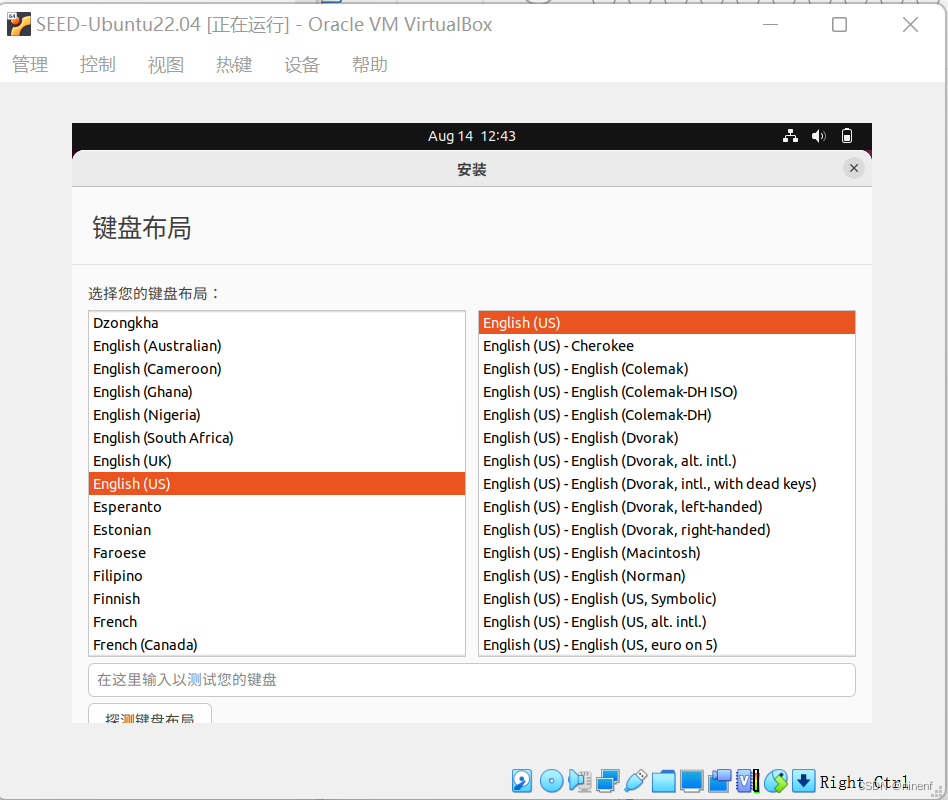948x800 pixels.
Task: Click the keyboard capture arrow icon
Action: (804, 781)
